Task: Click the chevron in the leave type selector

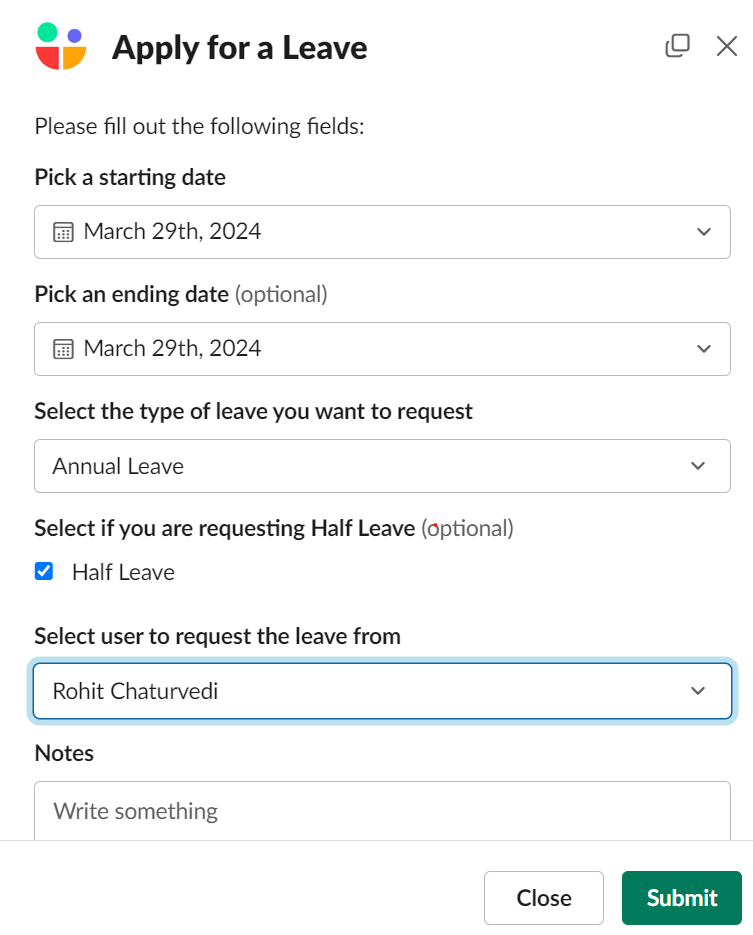Action: point(698,466)
